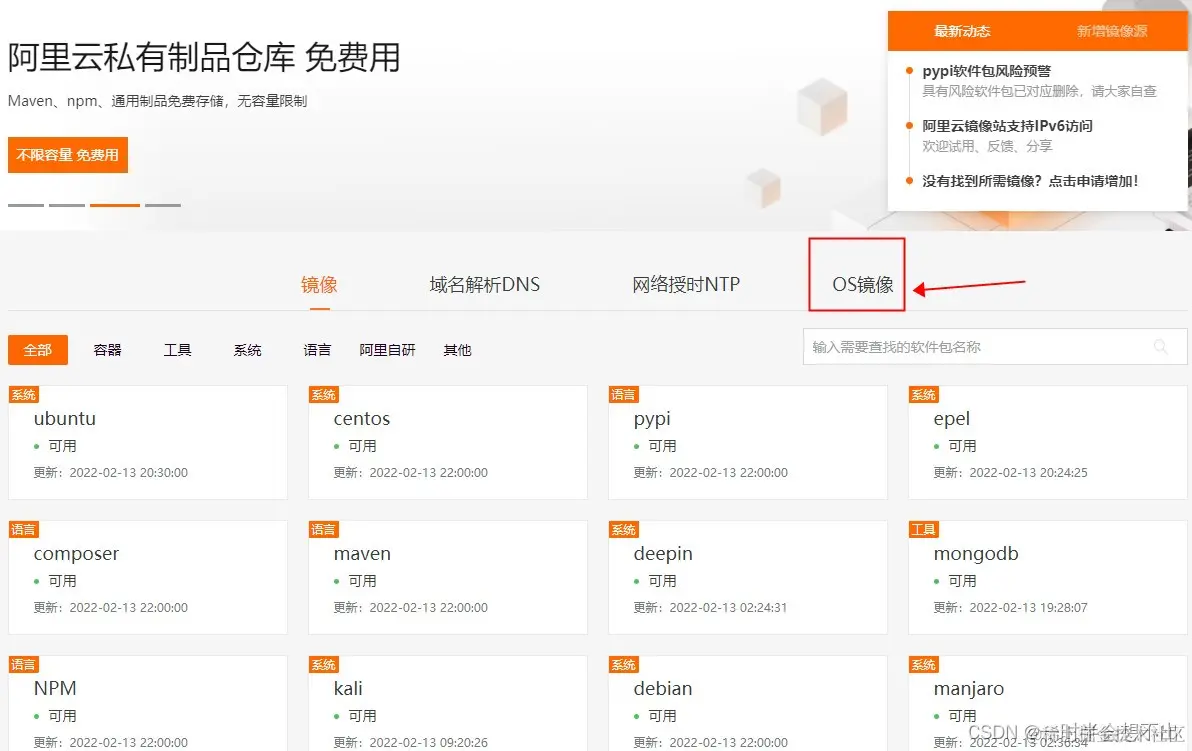Open the maven mirror card
Image resolution: width=1192 pixels, height=751 pixels.
click(448, 578)
